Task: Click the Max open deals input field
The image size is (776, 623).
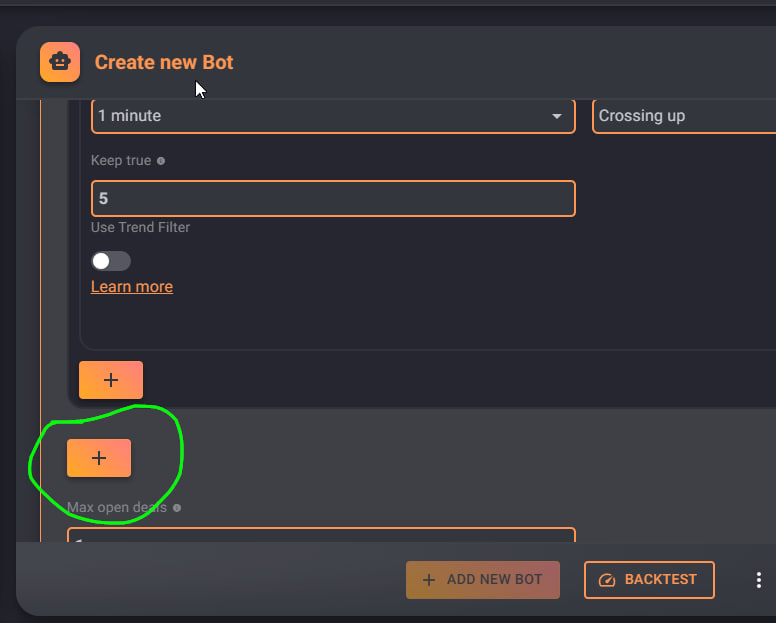Action: coord(321,535)
